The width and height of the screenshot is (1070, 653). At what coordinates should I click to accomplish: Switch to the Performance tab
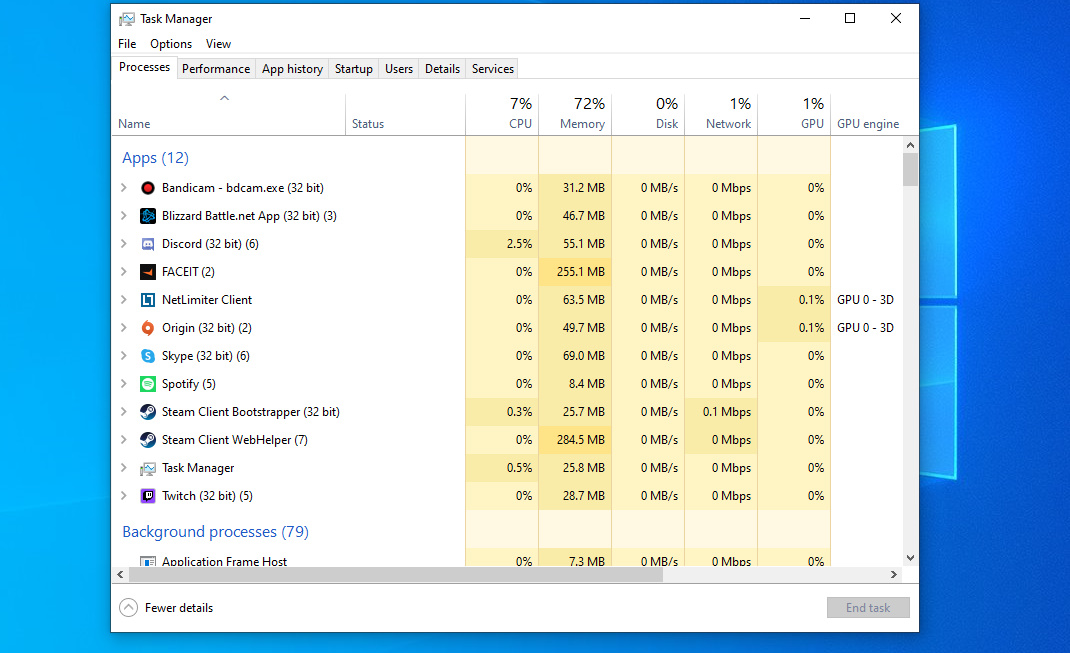pyautogui.click(x=216, y=69)
